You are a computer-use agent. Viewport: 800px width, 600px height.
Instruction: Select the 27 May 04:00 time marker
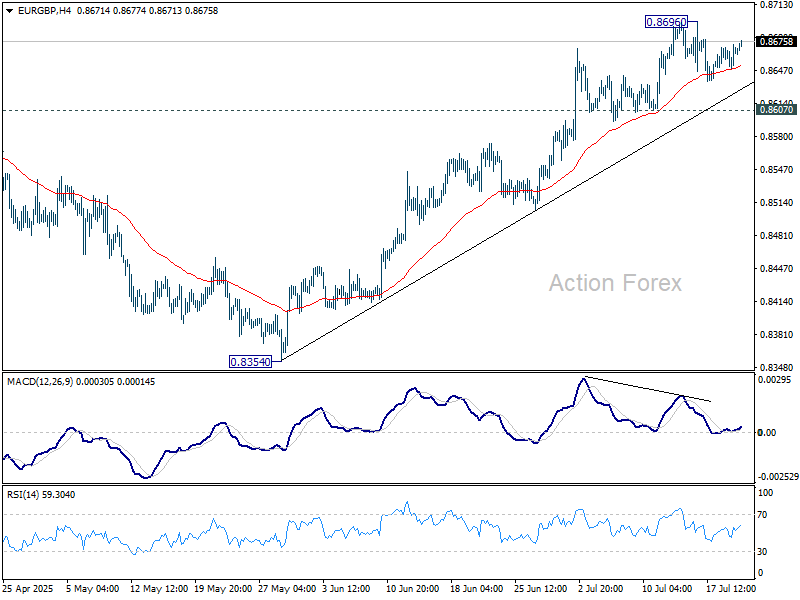(x=287, y=588)
